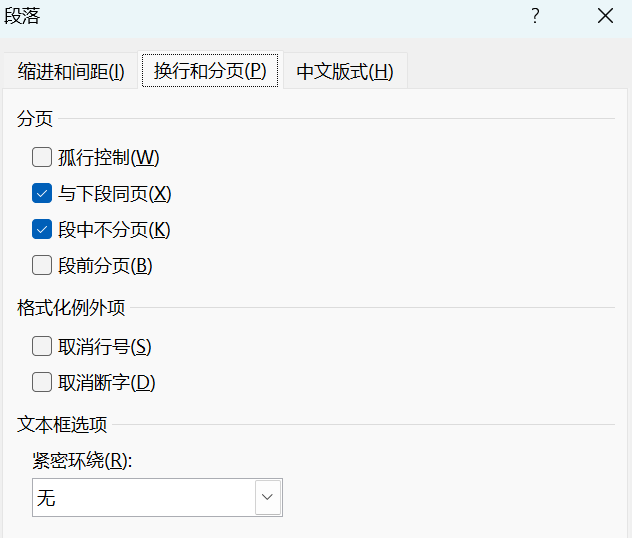Uncheck the 与下段同页 option
632x538 pixels.
click(42, 193)
